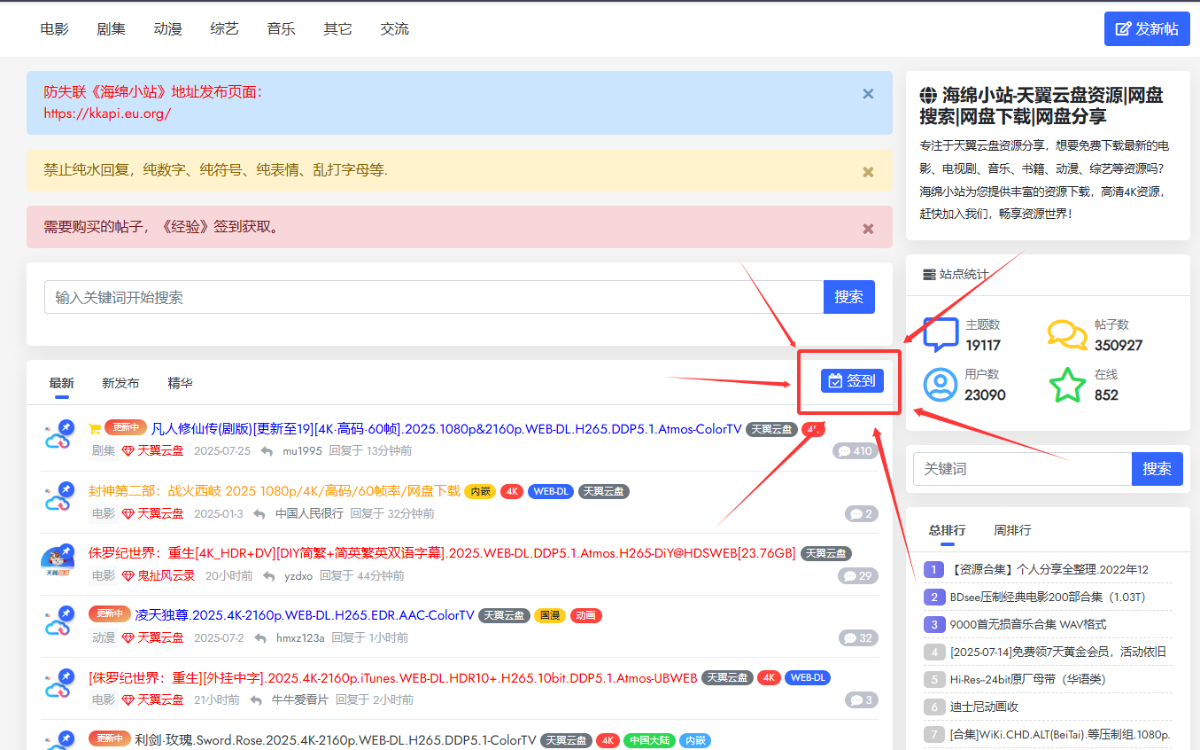Open the 封神第二部：战火西岐 post
The width and height of the screenshot is (1200, 750).
click(274, 491)
